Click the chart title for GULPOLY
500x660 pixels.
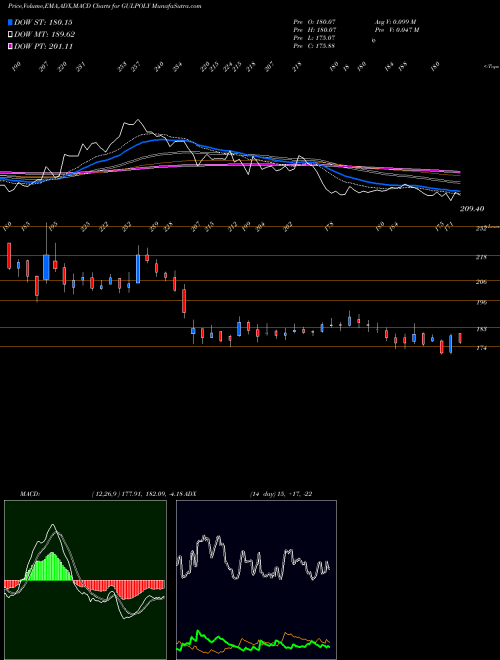(104, 6)
